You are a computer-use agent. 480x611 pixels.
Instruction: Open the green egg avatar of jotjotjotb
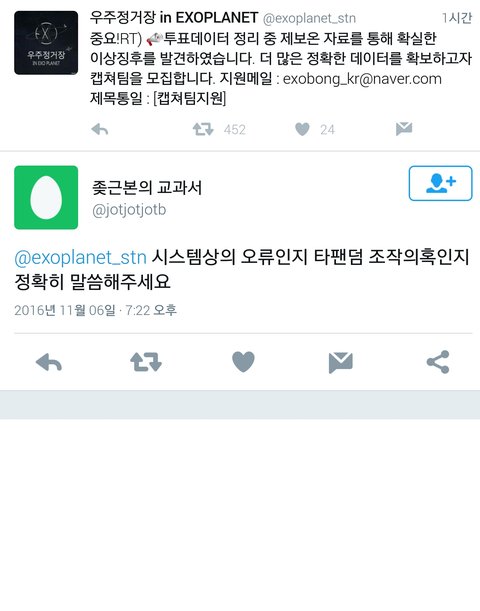coord(46,198)
